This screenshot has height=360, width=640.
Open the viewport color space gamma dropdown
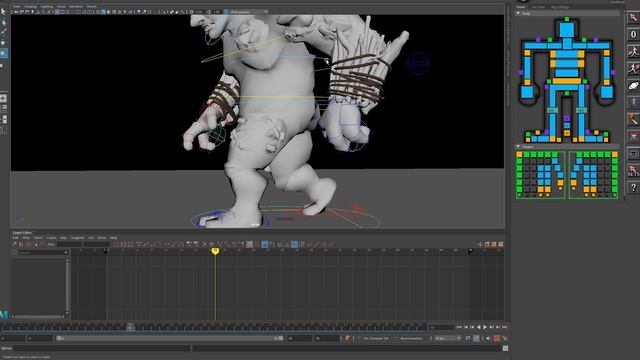[248, 12]
